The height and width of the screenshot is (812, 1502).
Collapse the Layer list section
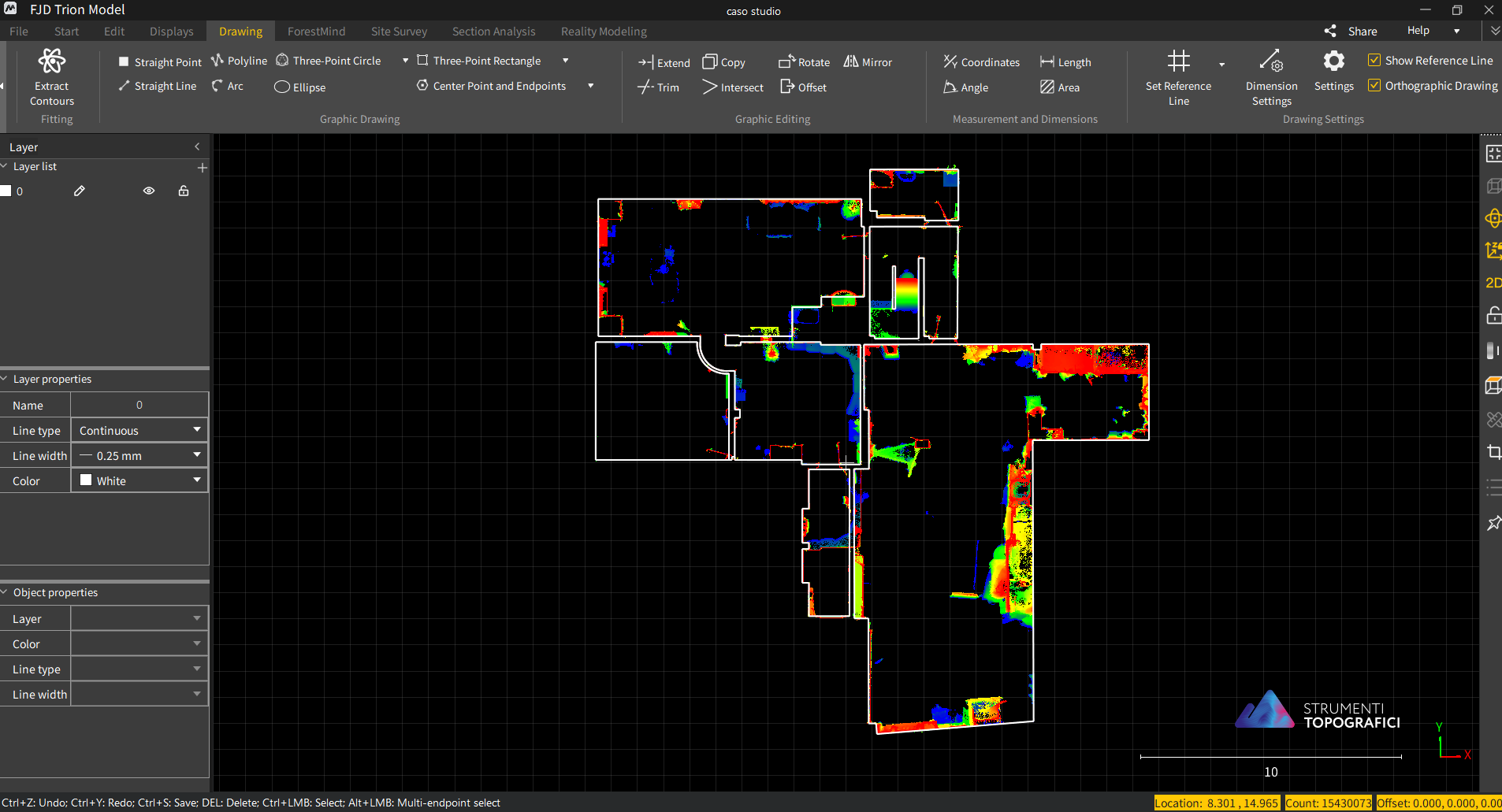[x=5, y=166]
